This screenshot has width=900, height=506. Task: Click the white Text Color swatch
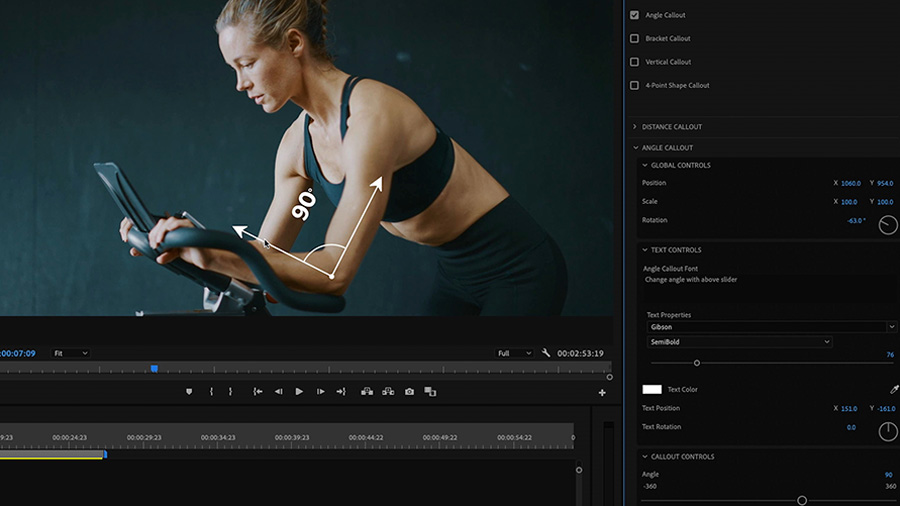point(651,390)
